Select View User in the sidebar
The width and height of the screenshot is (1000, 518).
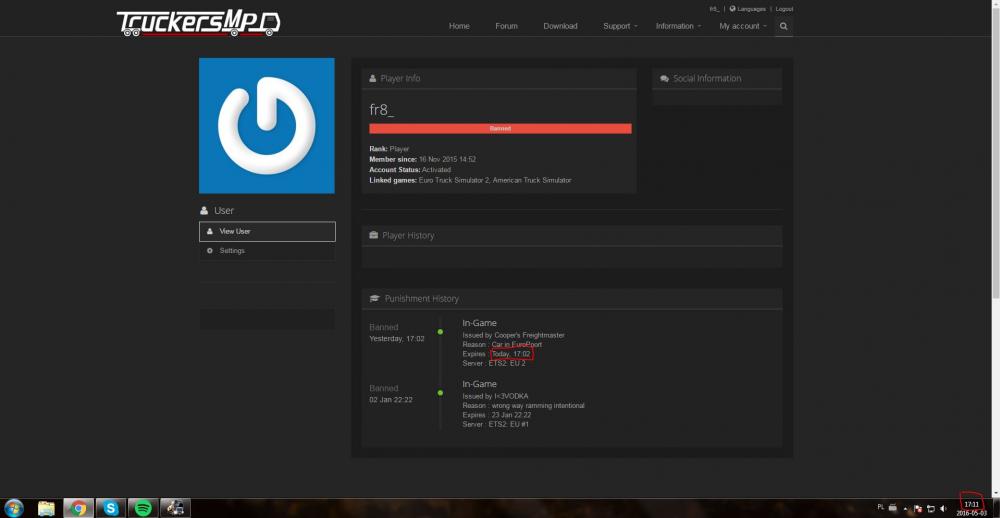tap(267, 231)
